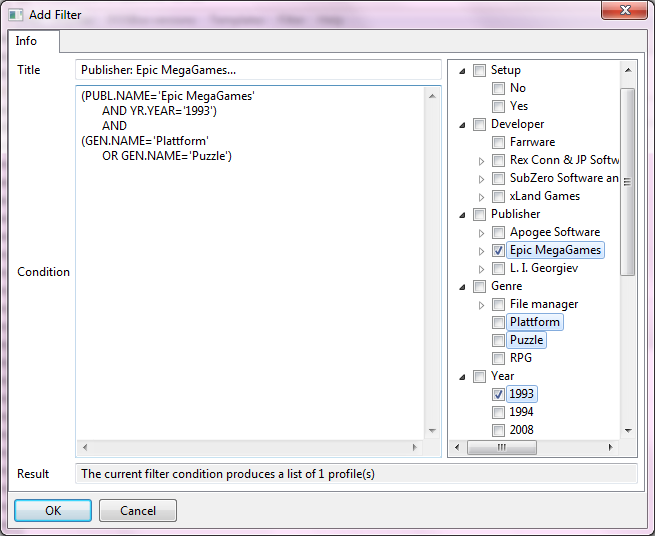Expand the L. I. Georgiev node
Screen dimensions: 655x536
[x=481, y=269]
